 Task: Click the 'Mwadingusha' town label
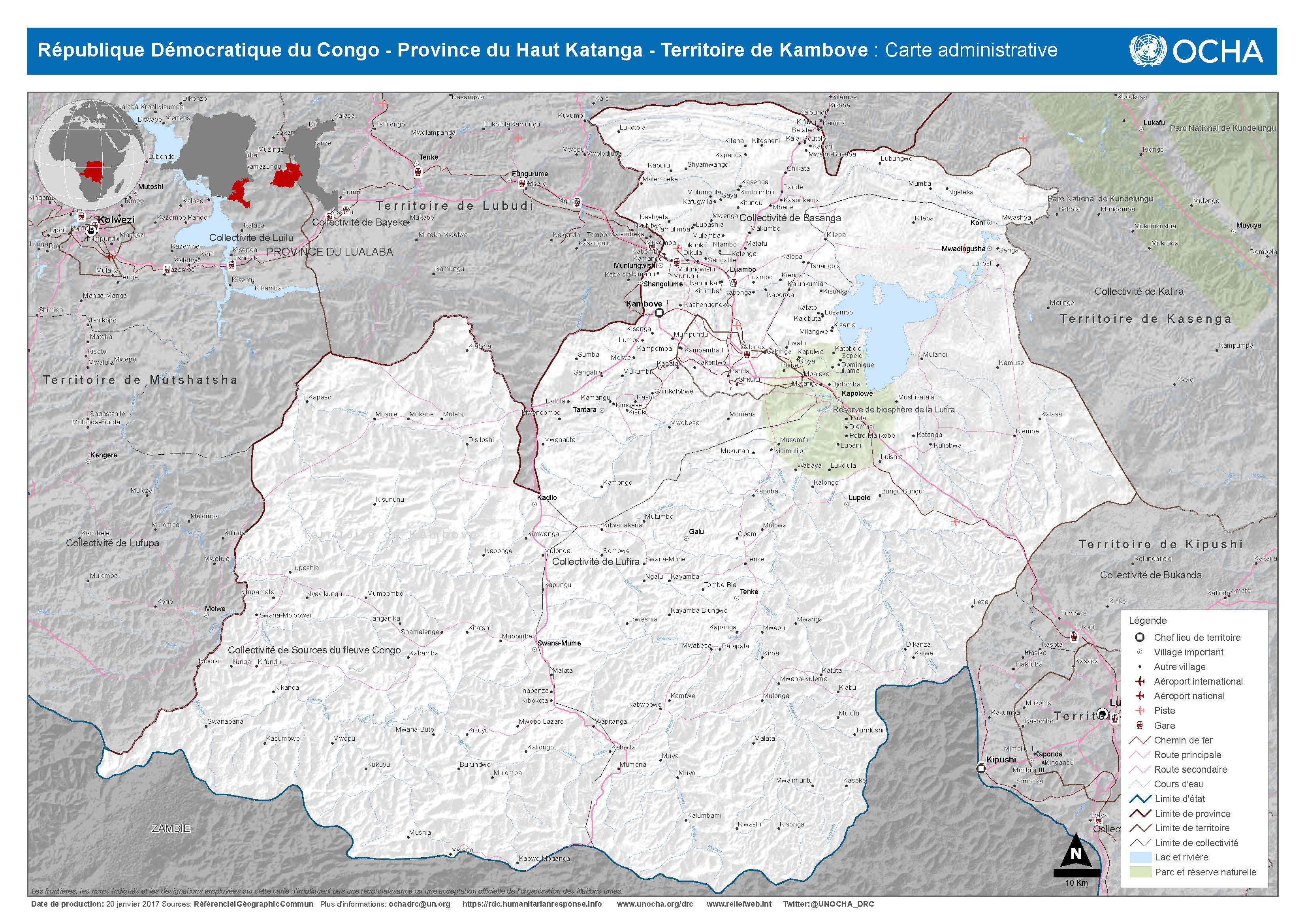click(x=964, y=248)
